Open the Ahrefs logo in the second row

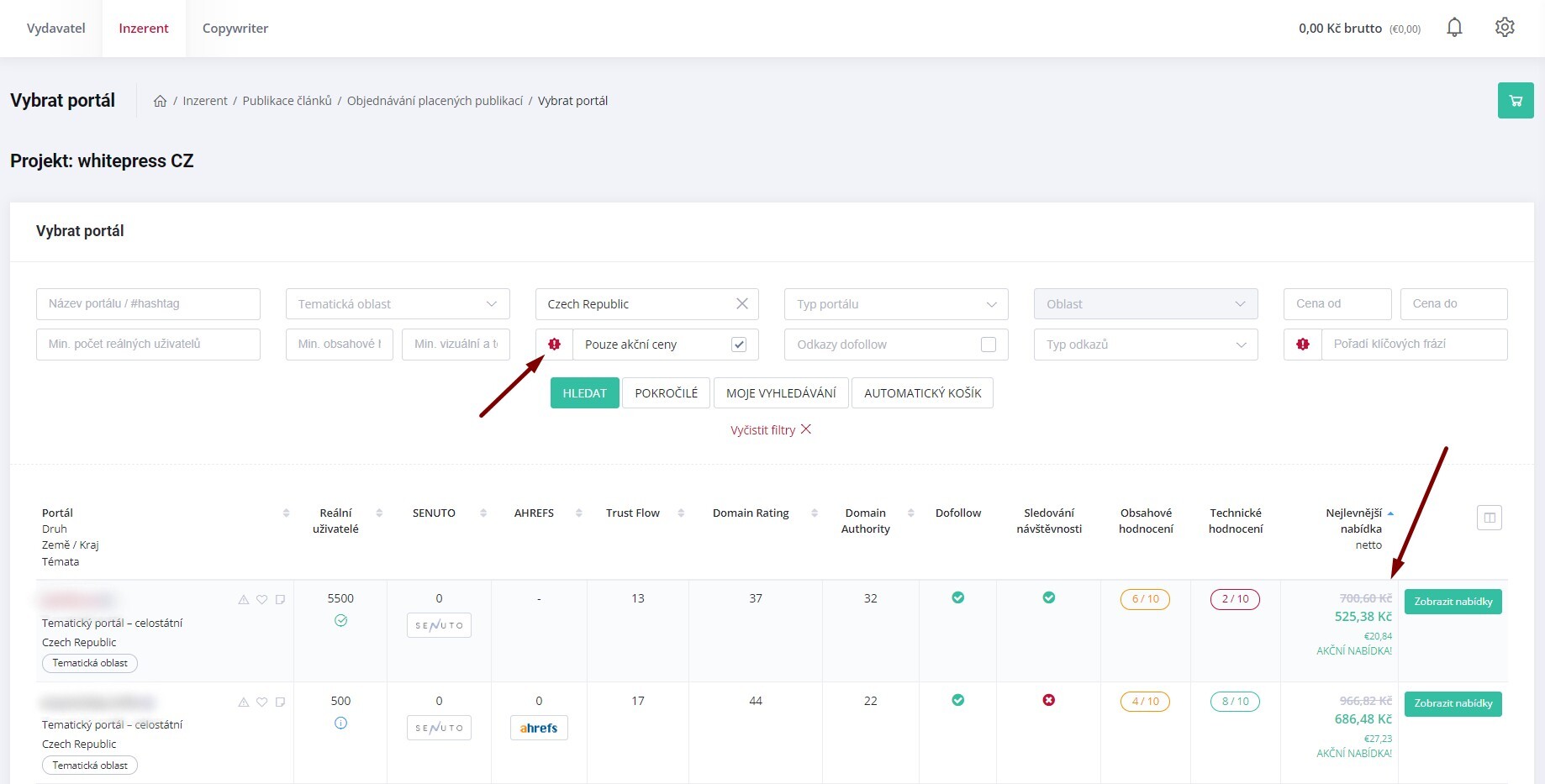(539, 728)
